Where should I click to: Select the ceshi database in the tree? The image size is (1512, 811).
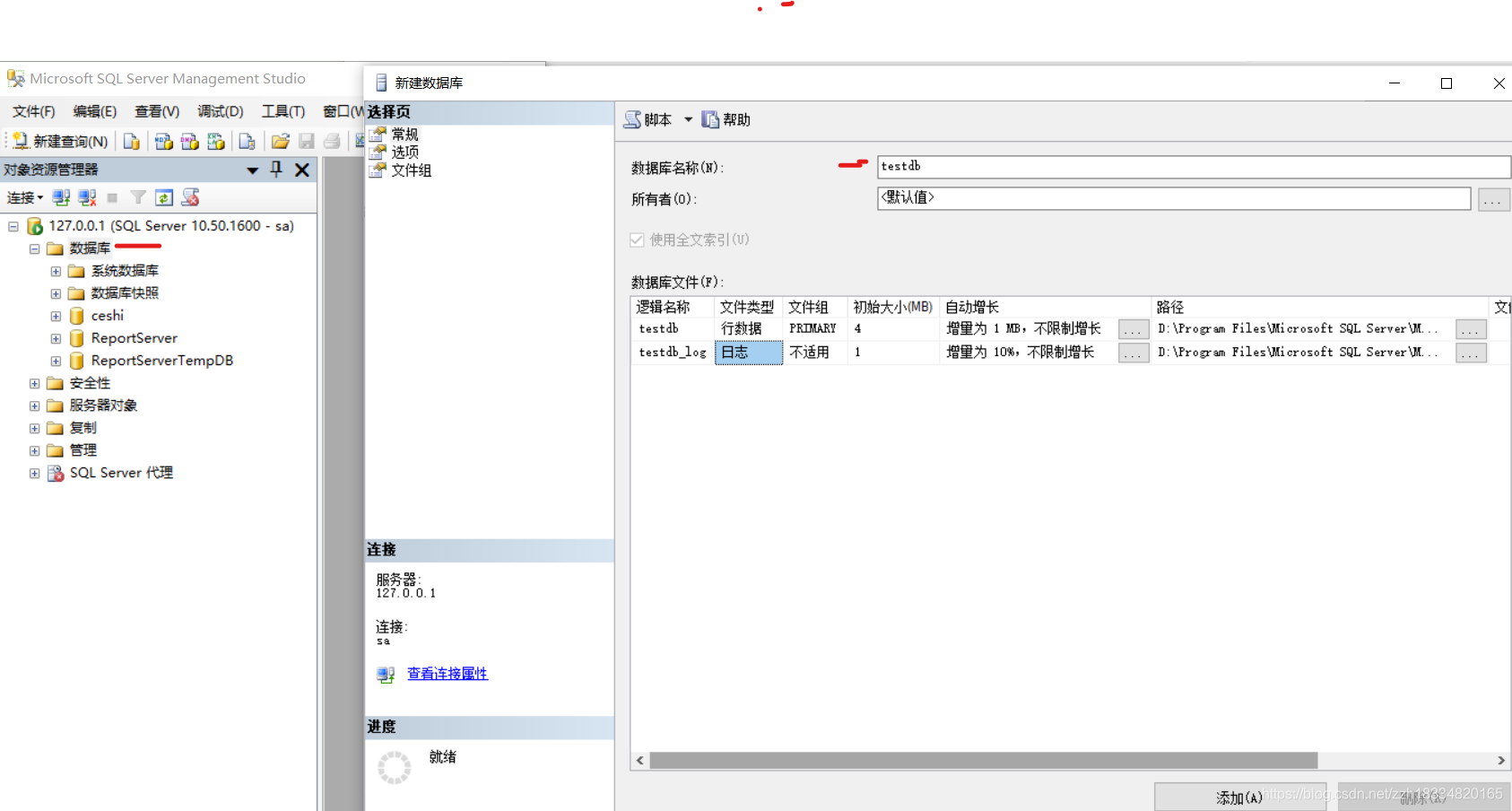tap(107, 316)
